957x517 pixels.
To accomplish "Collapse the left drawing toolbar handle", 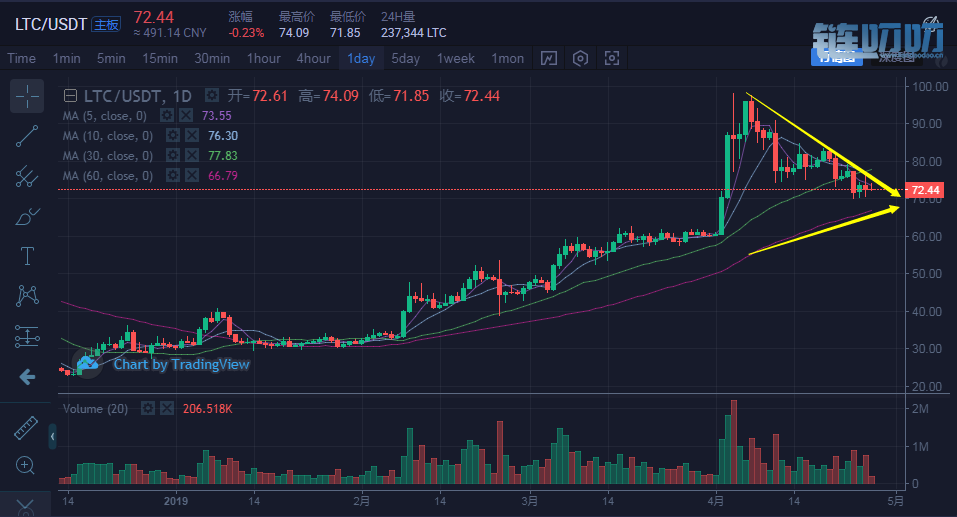I will 52,436.
